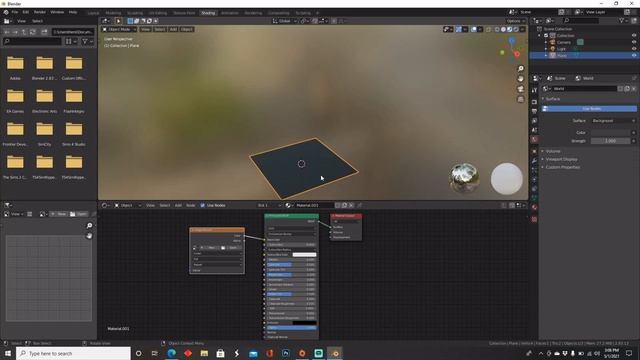Click the node editor Node menu
This screenshot has height=360, width=640.
click(191, 205)
